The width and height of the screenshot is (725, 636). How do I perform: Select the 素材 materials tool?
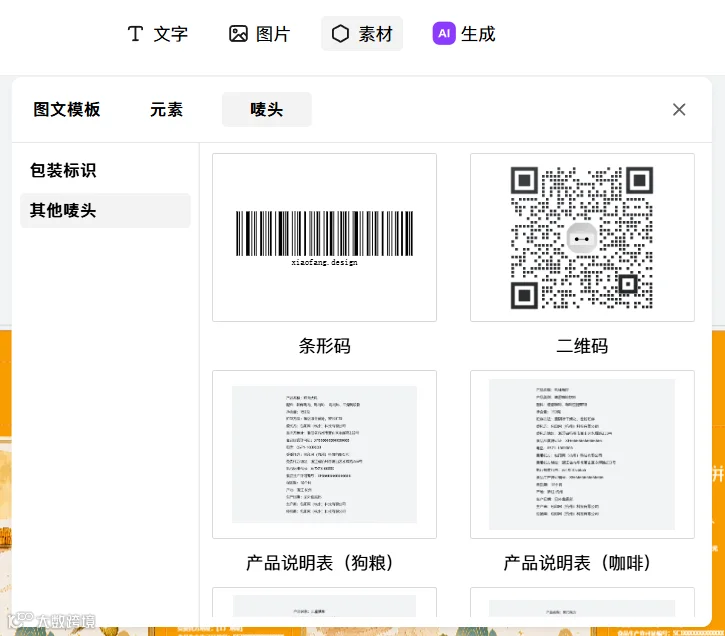(x=362, y=34)
